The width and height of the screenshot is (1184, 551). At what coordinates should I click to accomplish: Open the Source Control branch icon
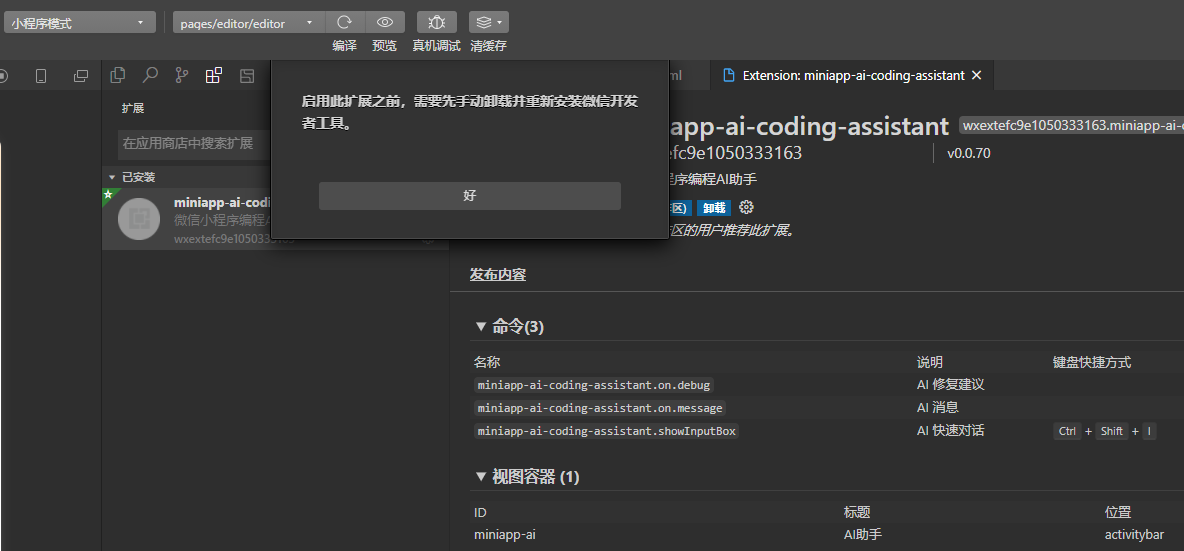[x=182, y=75]
